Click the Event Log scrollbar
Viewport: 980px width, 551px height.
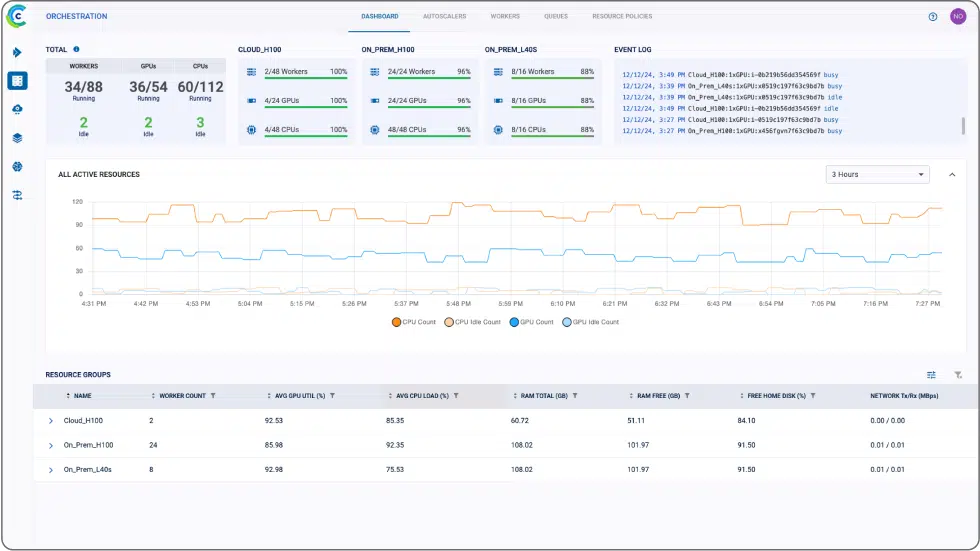(964, 124)
